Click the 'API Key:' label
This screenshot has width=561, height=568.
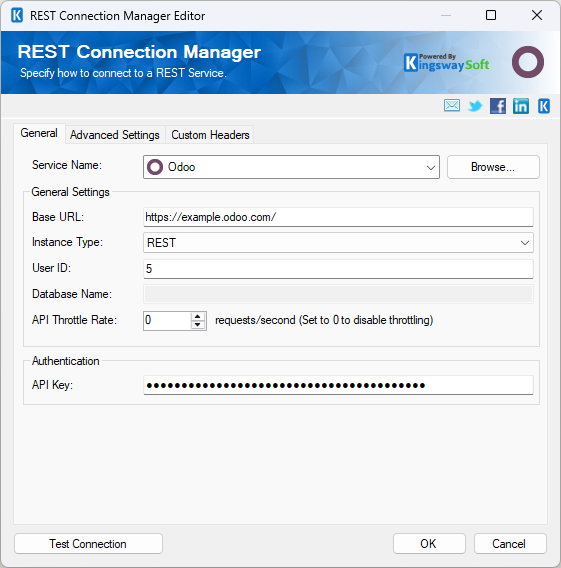pos(53,385)
